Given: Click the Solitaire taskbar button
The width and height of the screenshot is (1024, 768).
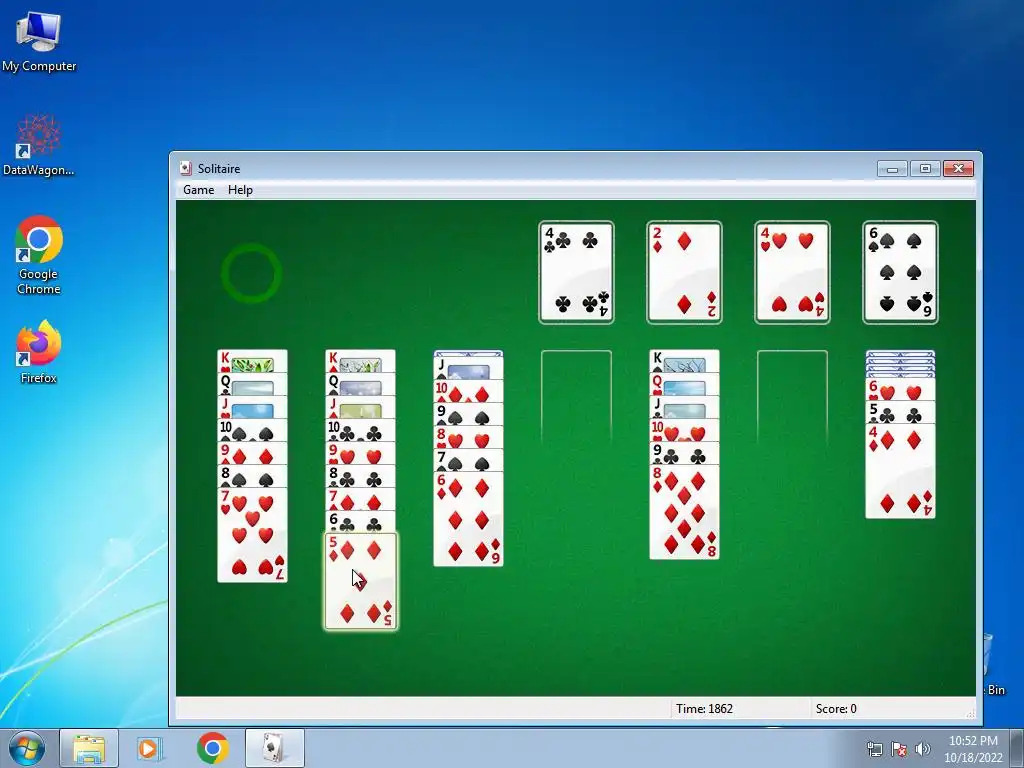Looking at the screenshot, I should coord(274,748).
